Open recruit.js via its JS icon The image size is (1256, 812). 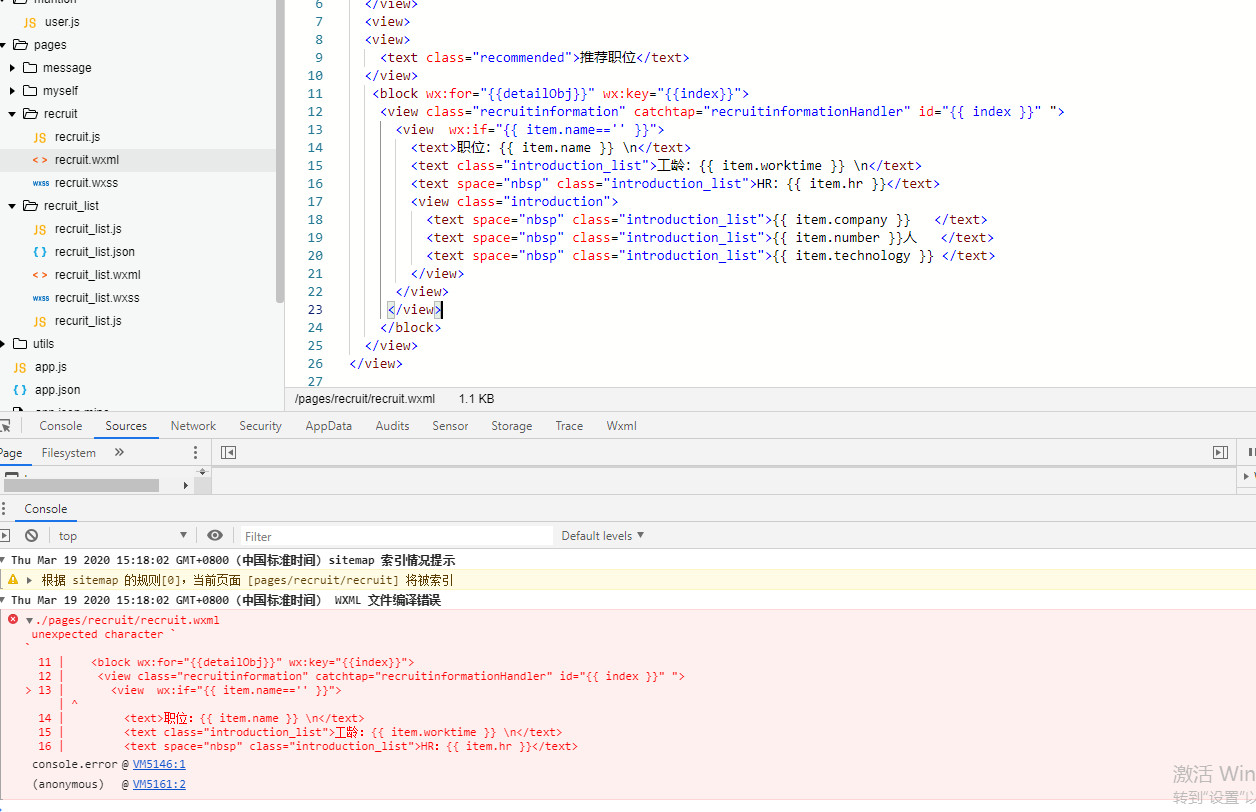[40, 137]
